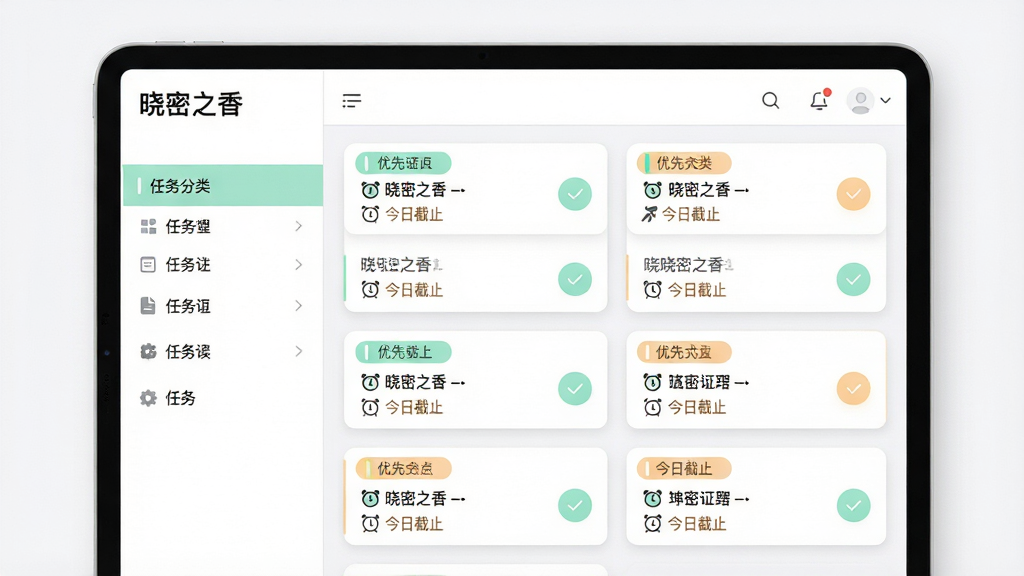The image size is (1024, 576).
Task: Click the green 优先…上 priority tag
Action: tap(403, 353)
